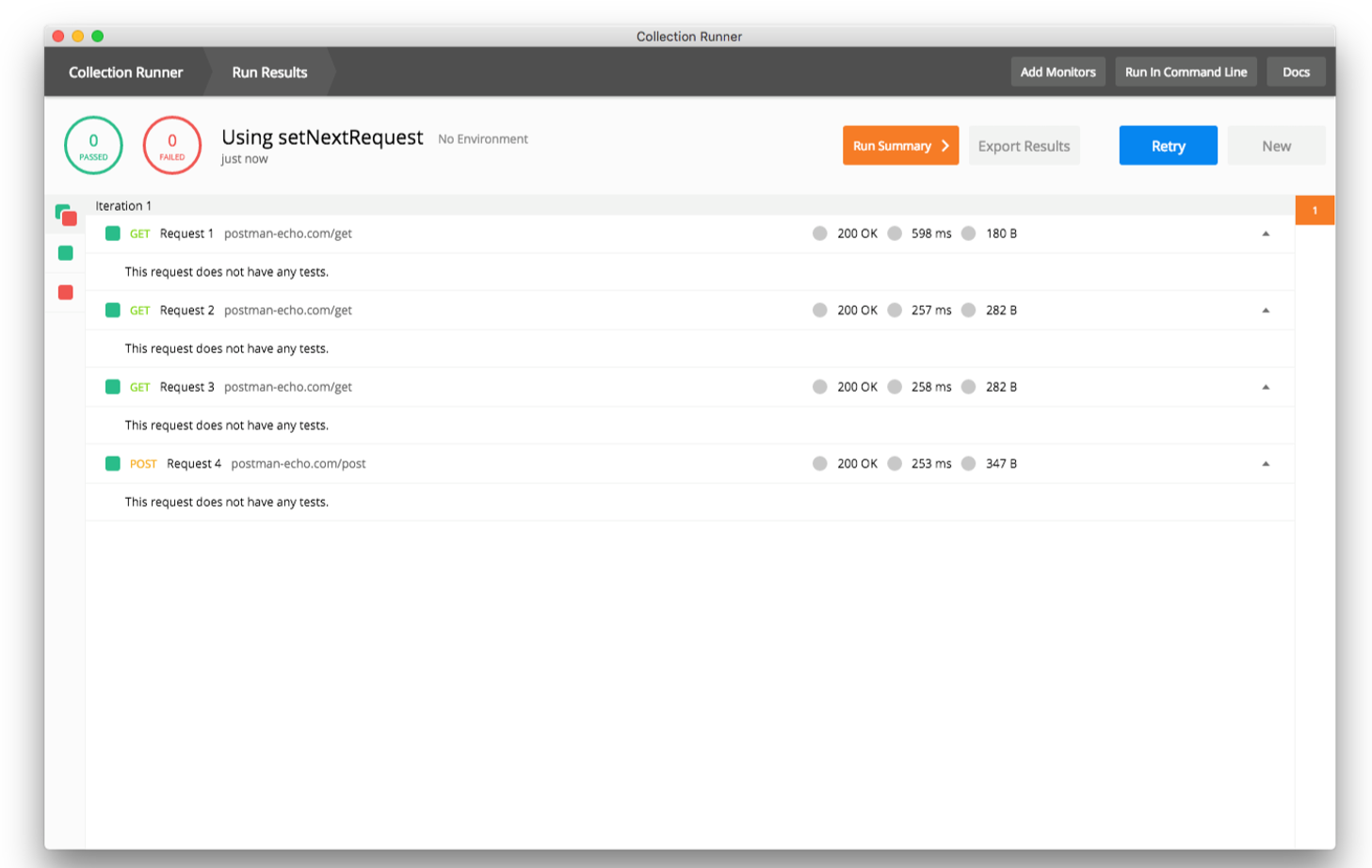Select the red failed-only filter icon
The height and width of the screenshot is (868, 1372).
tap(66, 293)
